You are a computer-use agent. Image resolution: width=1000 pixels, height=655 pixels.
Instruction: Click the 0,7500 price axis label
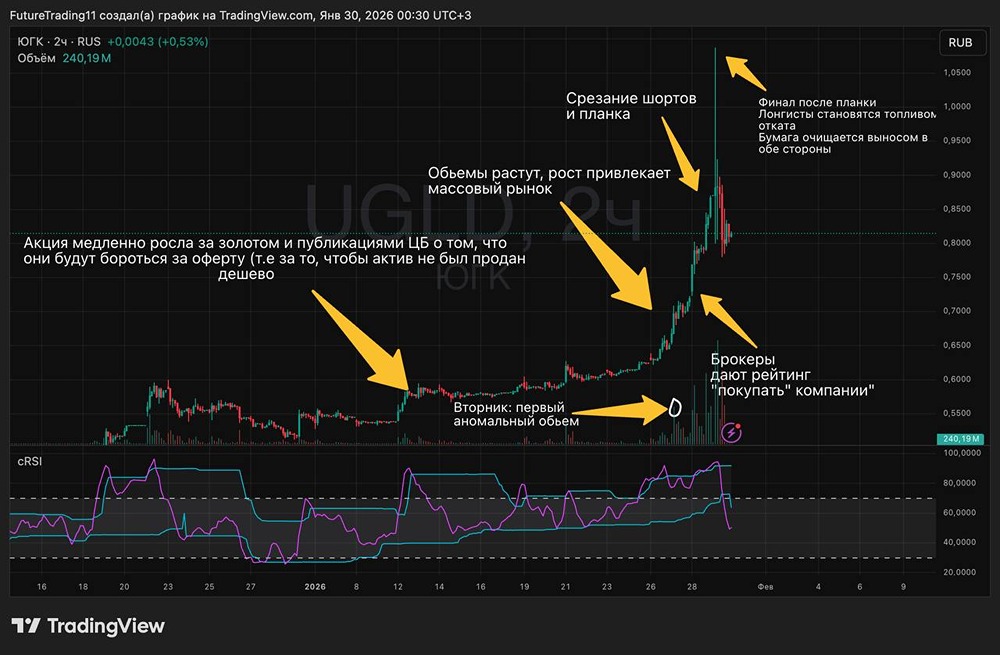point(957,277)
